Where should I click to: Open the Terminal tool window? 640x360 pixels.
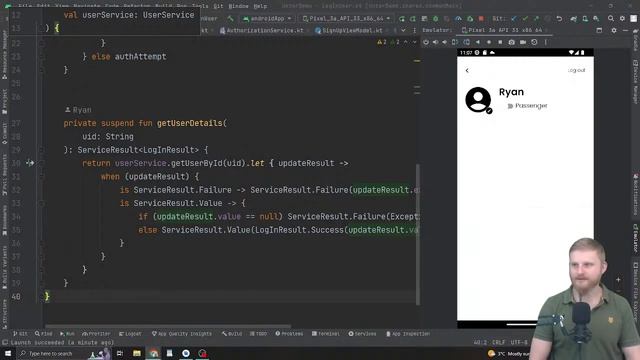(x=325, y=334)
